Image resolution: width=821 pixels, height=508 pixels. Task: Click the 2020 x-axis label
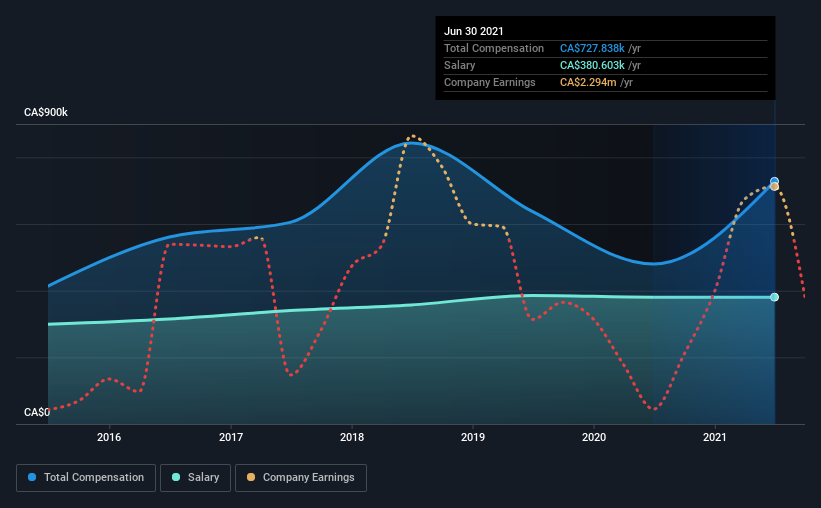click(594, 437)
